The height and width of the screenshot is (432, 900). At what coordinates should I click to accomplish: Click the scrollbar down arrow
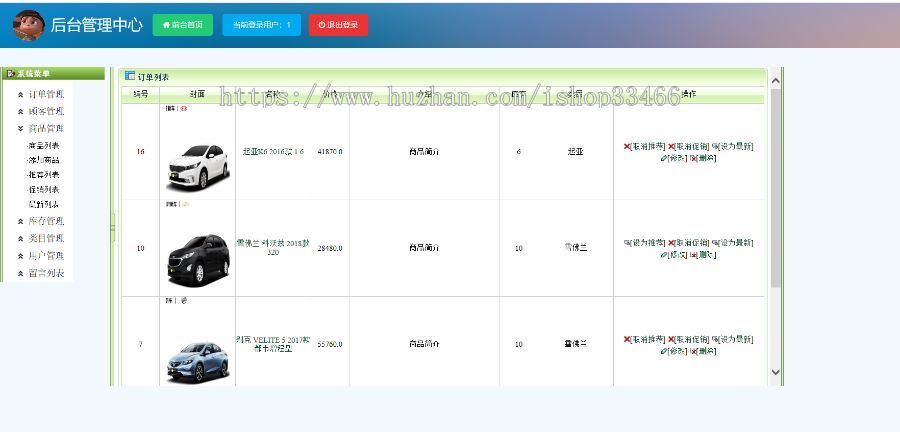tap(775, 372)
